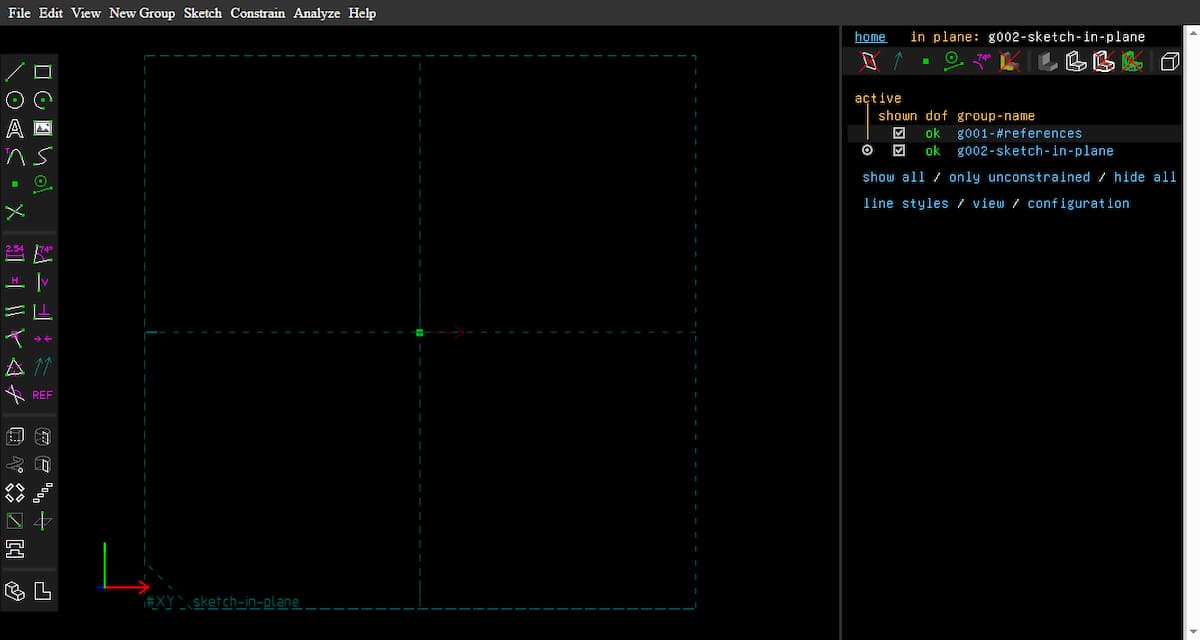Create new revolve group from toolbar
Image resolution: width=1200 pixels, height=640 pixels.
(43, 464)
